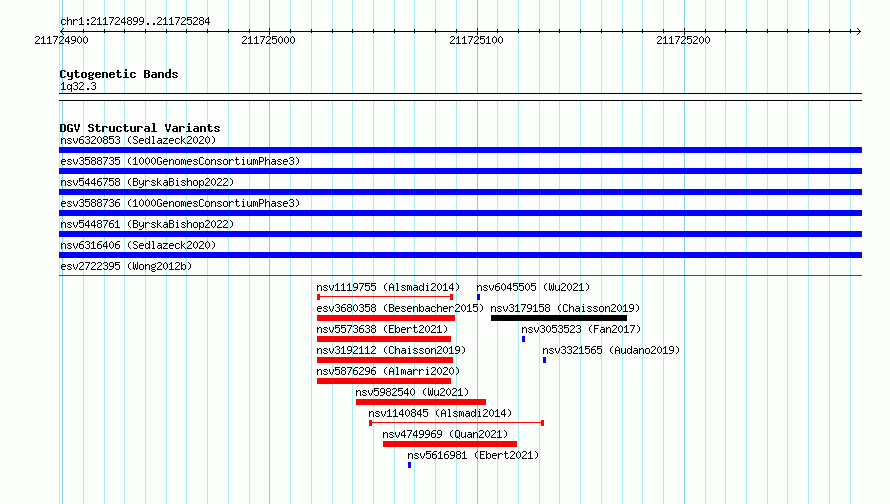Select nsv3179158 (Chaisson2019) label

pyautogui.click(x=565, y=308)
